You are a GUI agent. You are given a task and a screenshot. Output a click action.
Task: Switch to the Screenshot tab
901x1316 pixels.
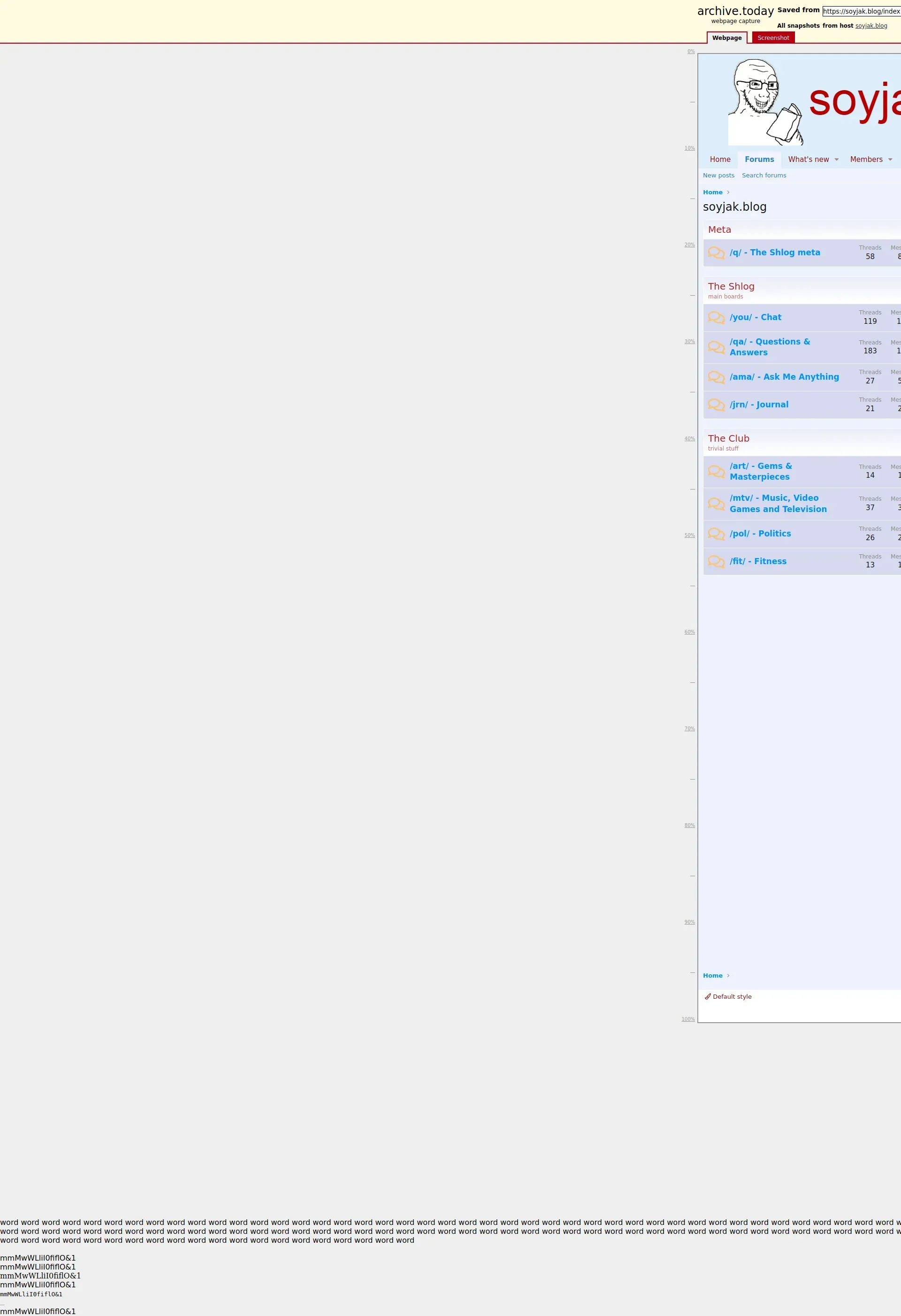tap(773, 38)
